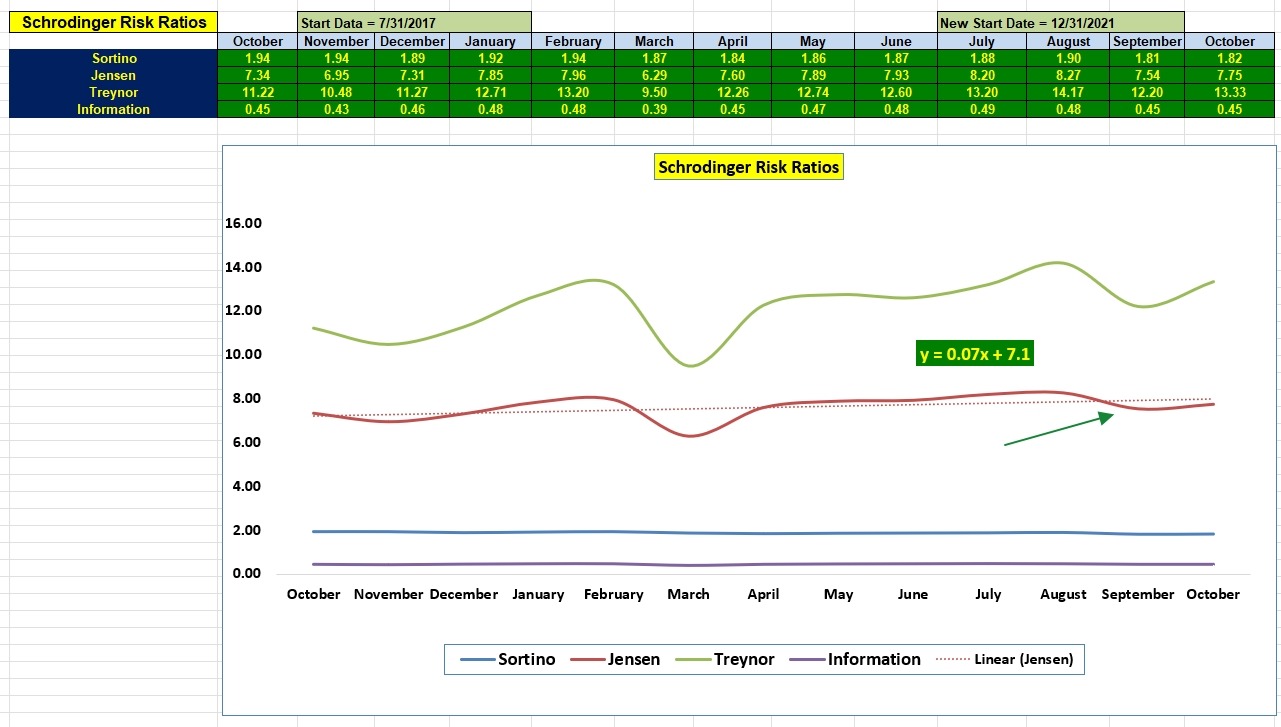
Task: Select the Sortino row header cell
Action: (114, 59)
